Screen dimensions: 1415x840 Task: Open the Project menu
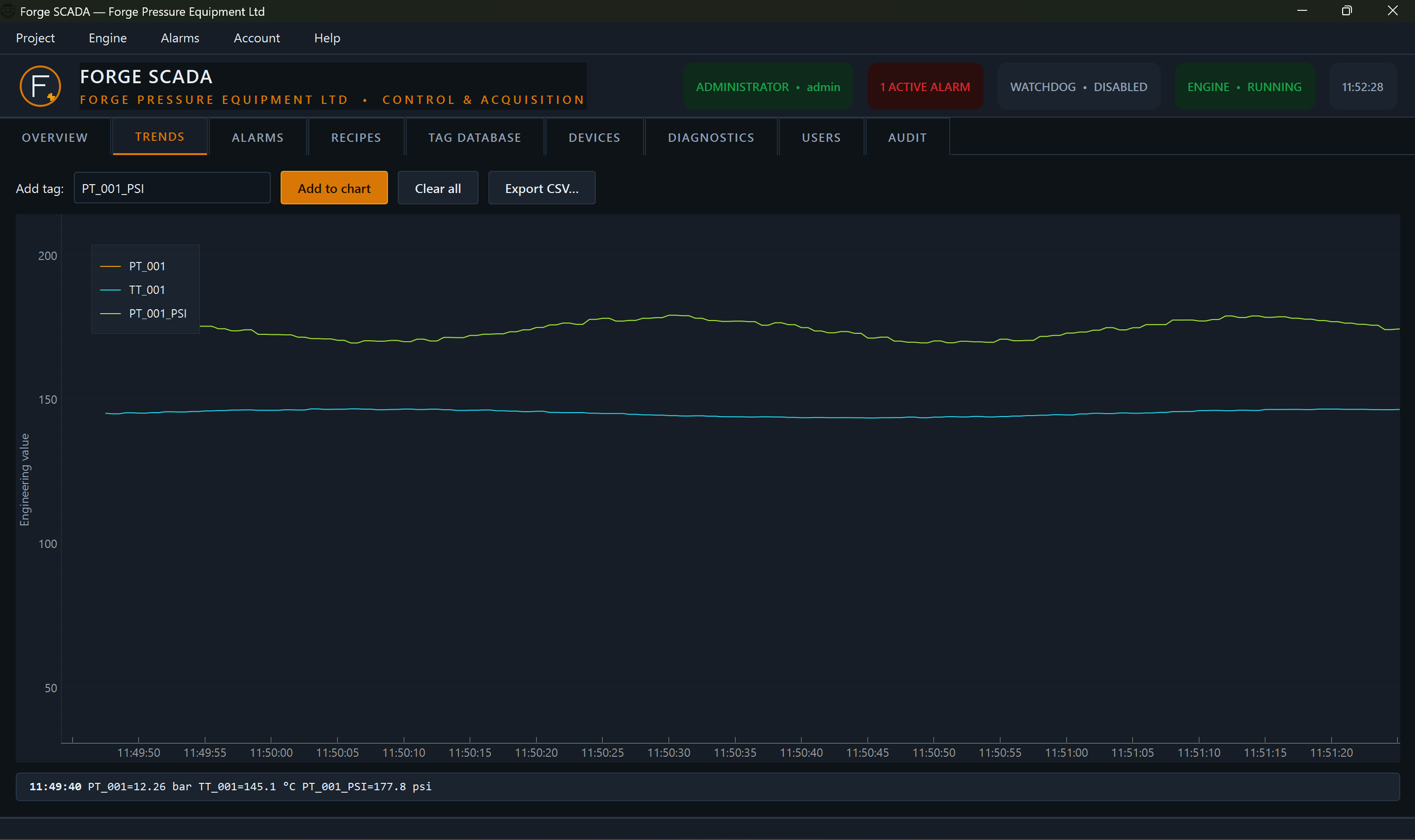35,38
